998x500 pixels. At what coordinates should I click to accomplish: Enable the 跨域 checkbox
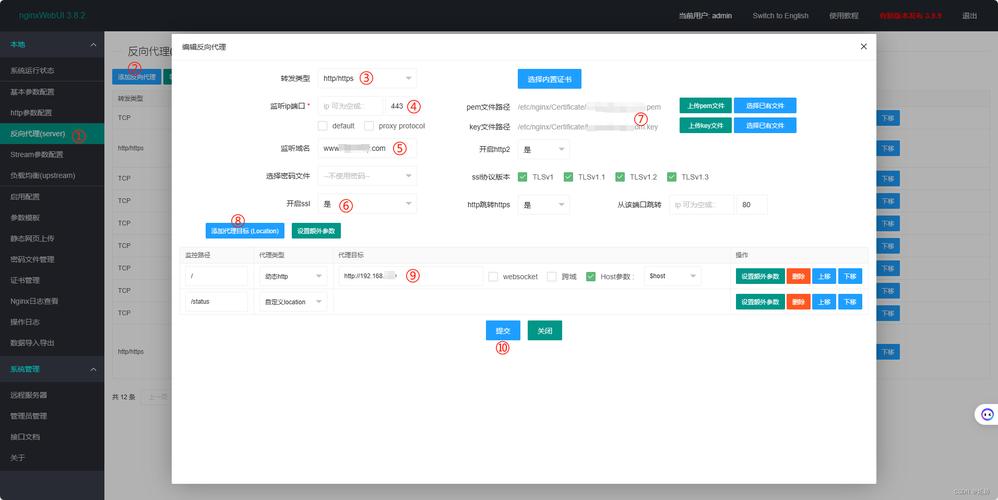(x=552, y=277)
